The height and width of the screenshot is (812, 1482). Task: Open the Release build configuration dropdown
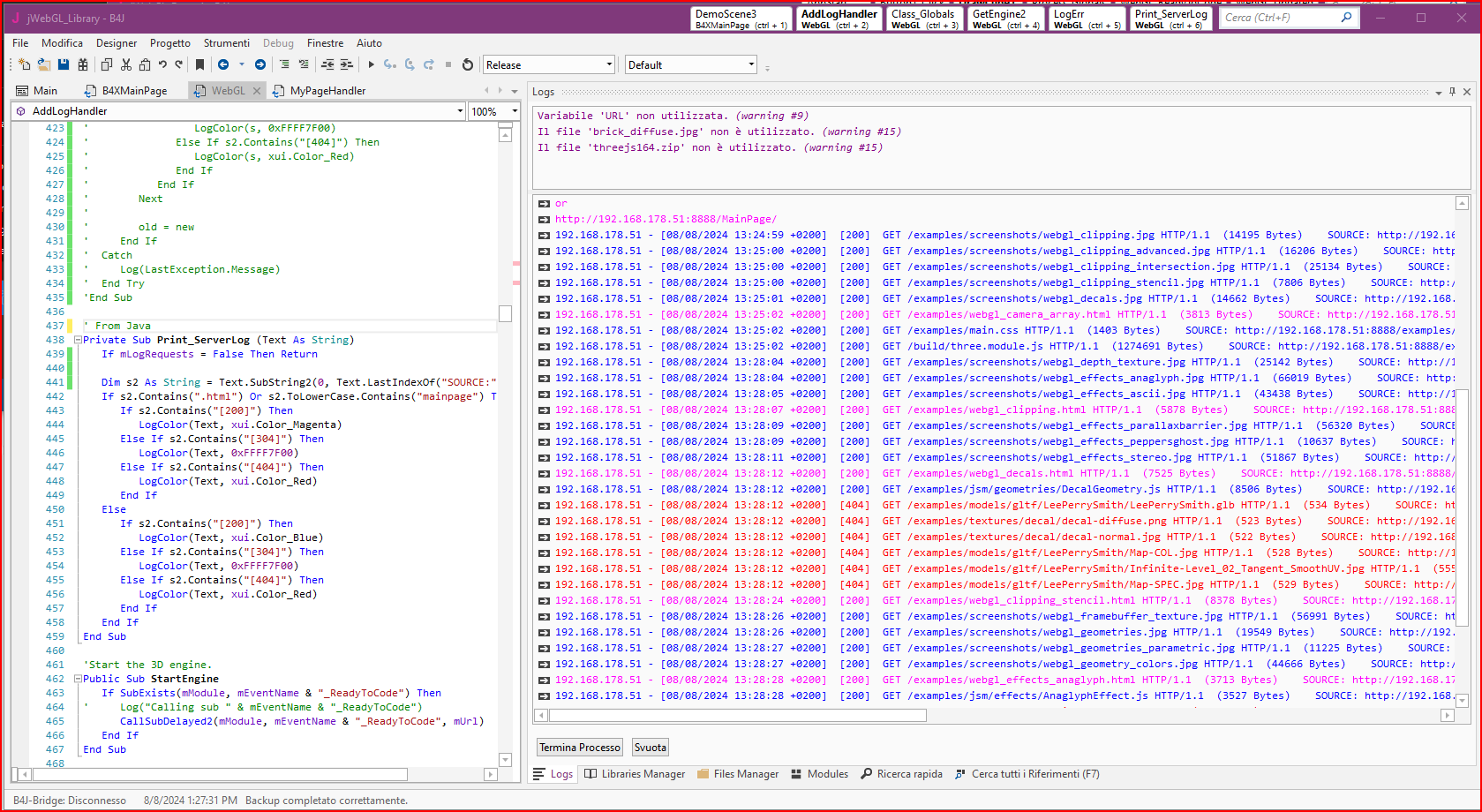pyautogui.click(x=609, y=64)
